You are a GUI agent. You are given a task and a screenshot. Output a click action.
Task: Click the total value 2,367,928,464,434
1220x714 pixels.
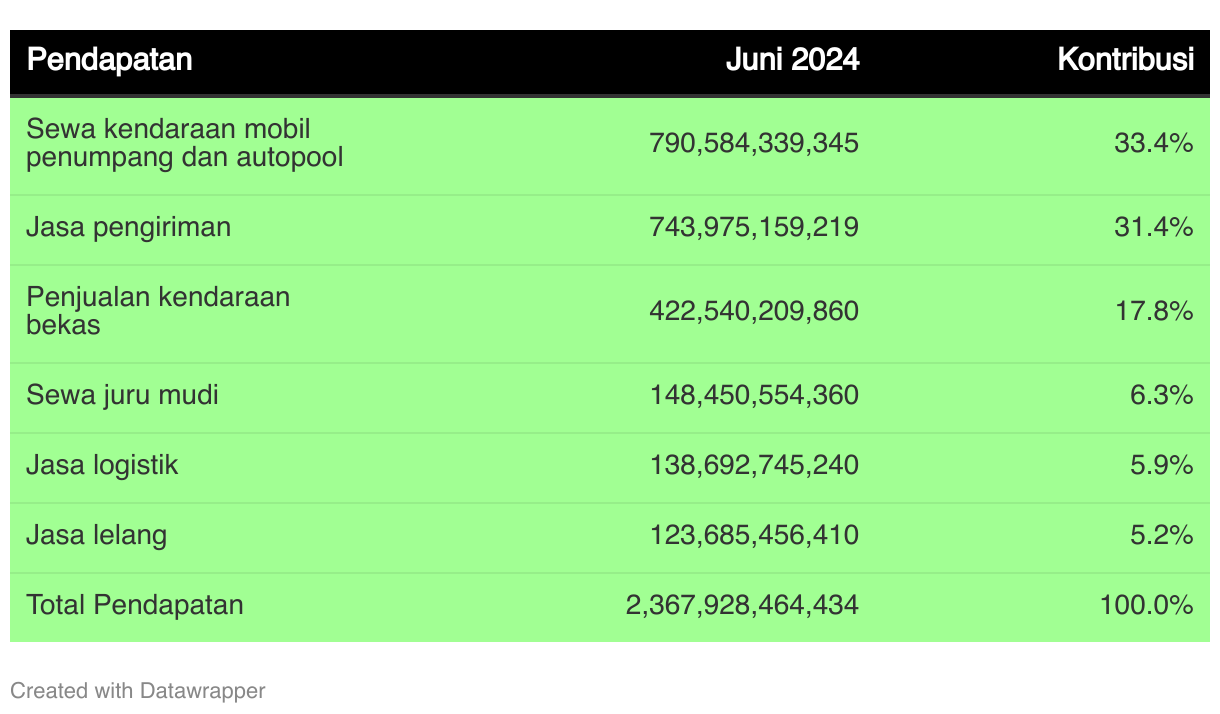click(742, 605)
